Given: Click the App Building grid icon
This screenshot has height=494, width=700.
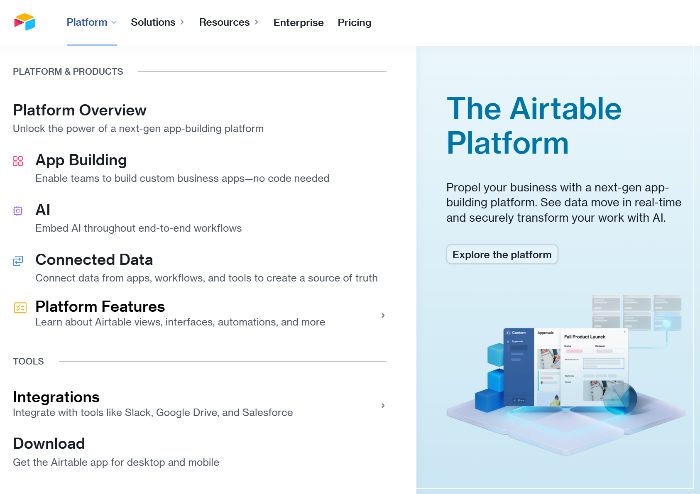Looking at the screenshot, I should 18,161.
